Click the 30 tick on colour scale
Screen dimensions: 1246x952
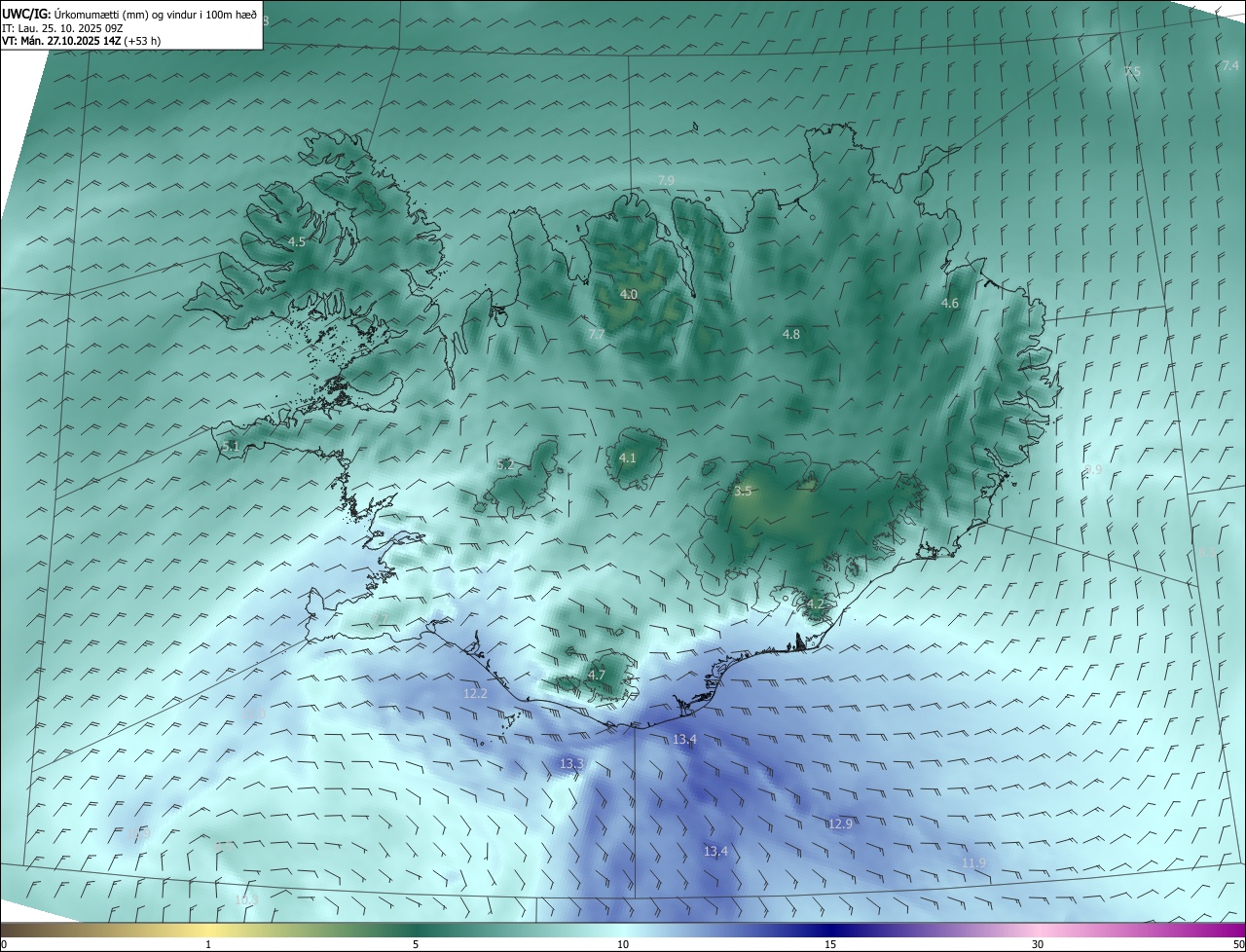click(x=1038, y=944)
